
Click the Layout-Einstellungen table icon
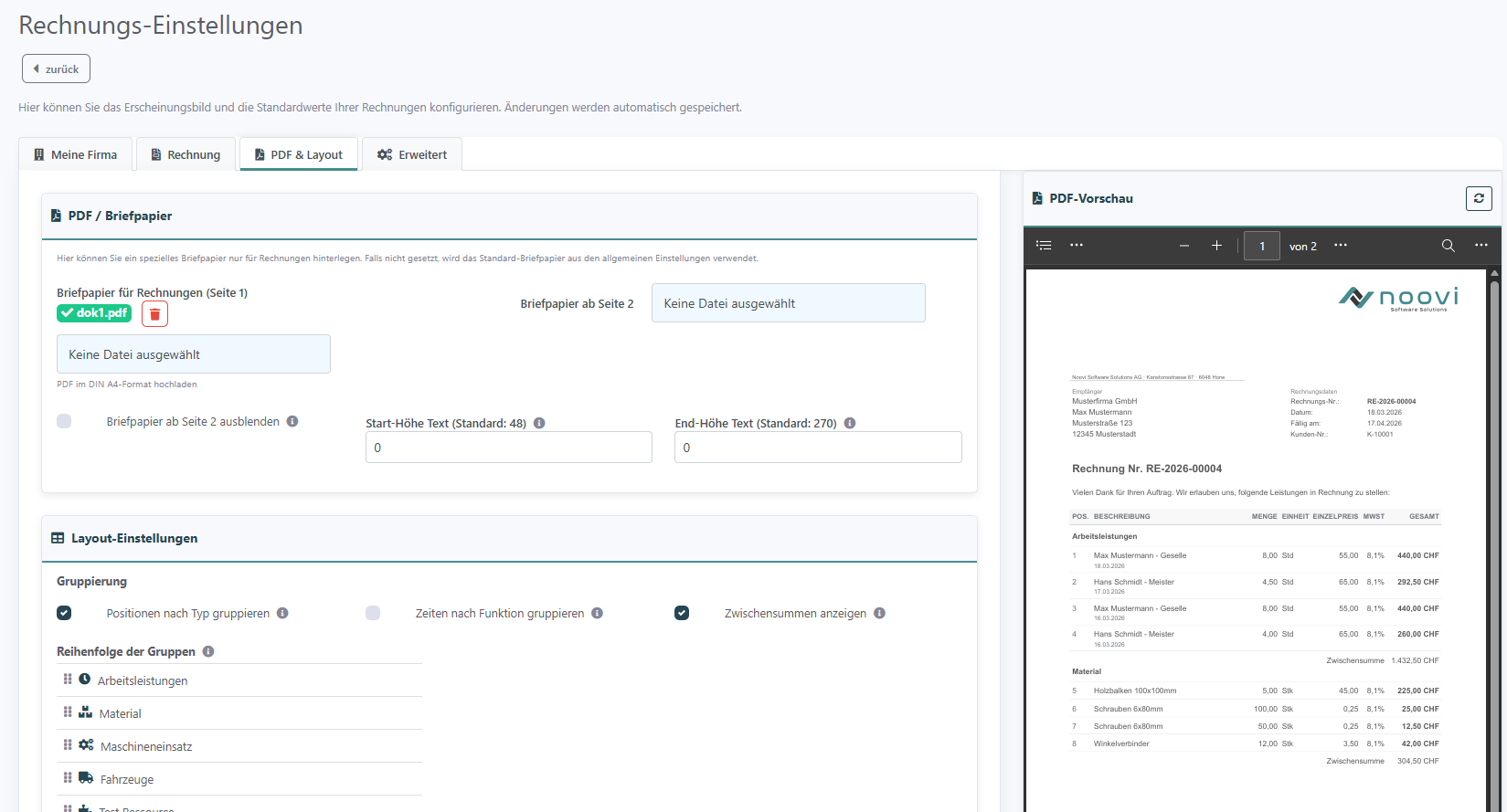click(58, 538)
